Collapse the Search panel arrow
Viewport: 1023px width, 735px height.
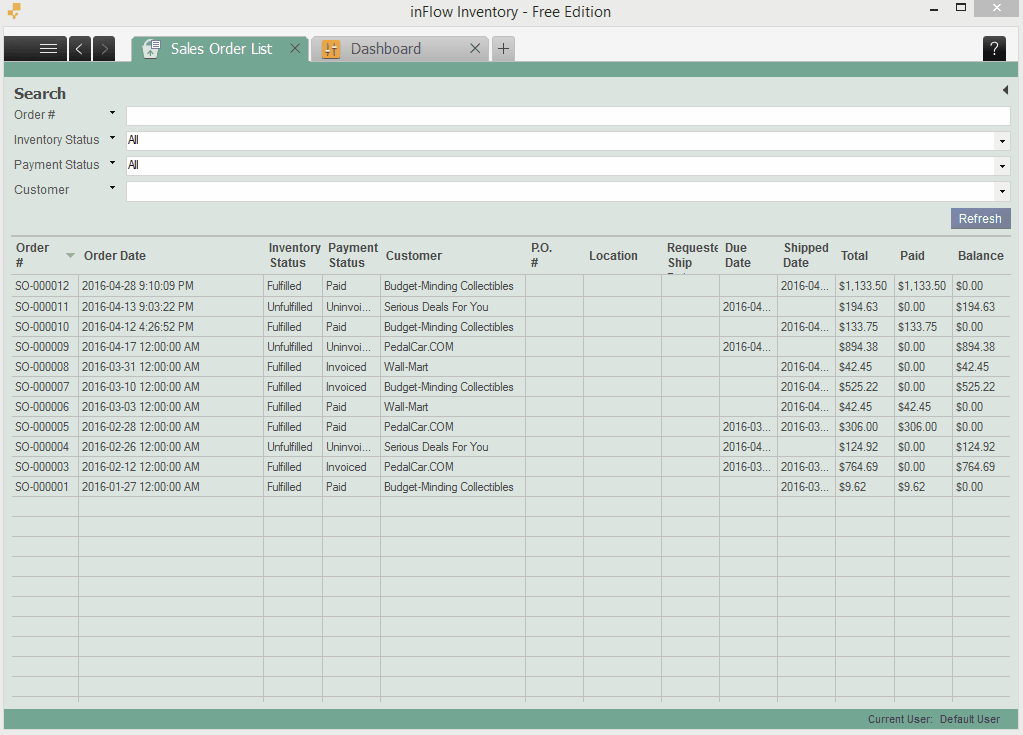coord(1005,91)
